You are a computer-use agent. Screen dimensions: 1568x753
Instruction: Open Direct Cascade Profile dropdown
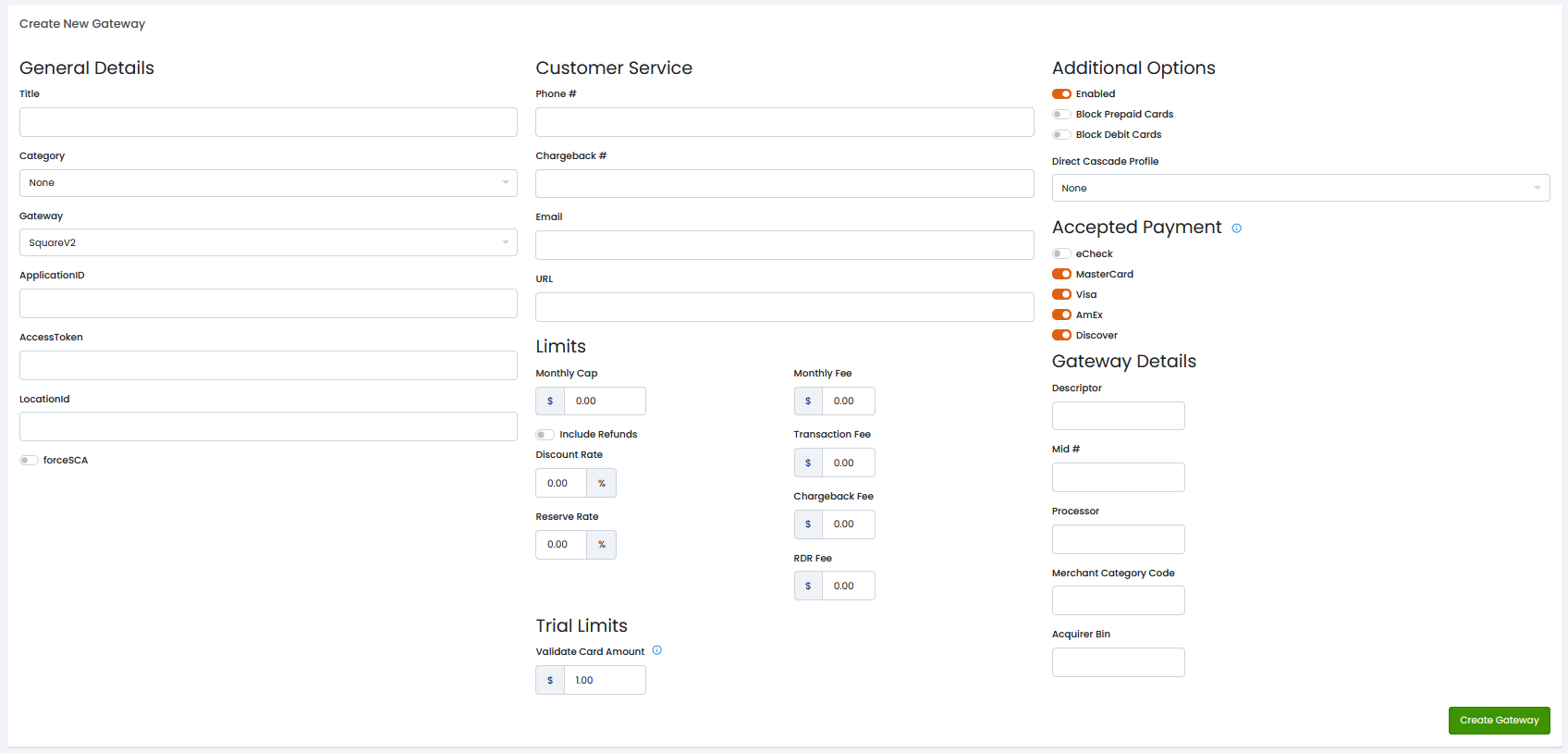(x=1300, y=189)
